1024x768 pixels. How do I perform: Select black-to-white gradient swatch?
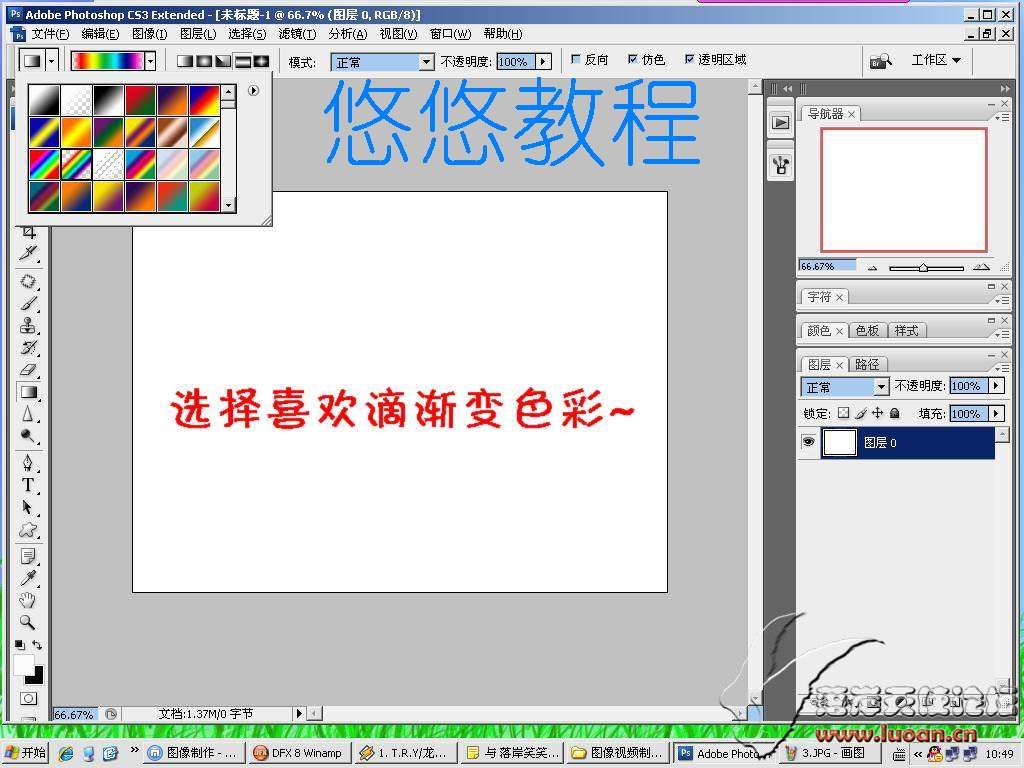[108, 100]
